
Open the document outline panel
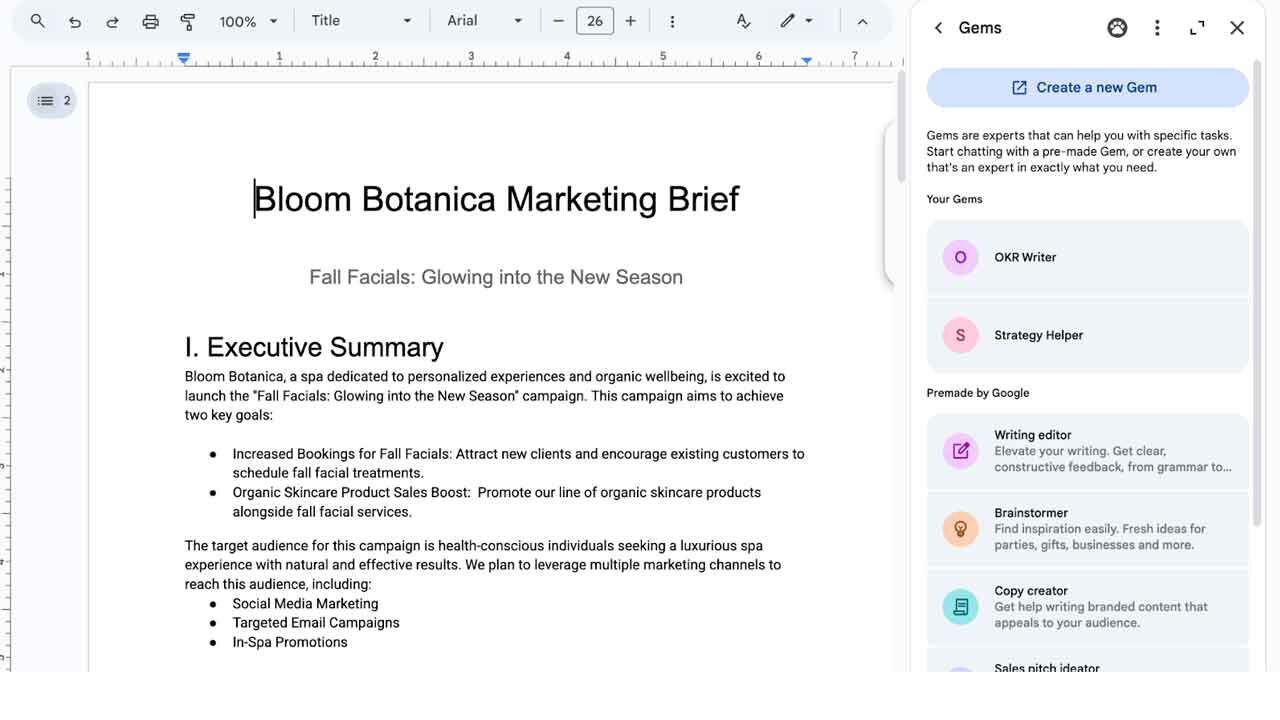(52, 100)
